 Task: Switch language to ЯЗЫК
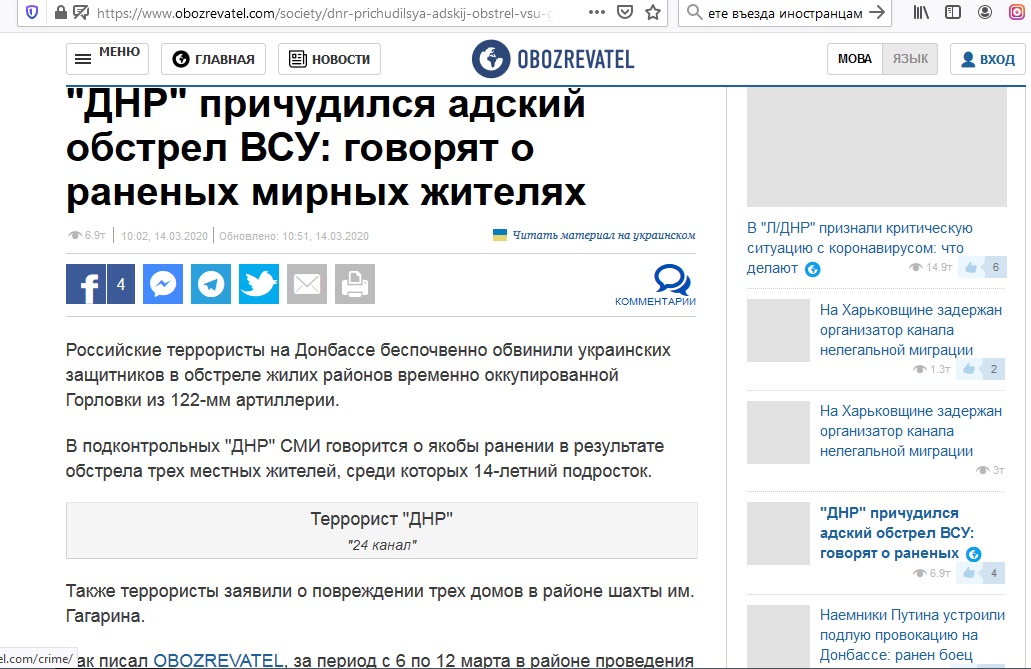(x=910, y=59)
